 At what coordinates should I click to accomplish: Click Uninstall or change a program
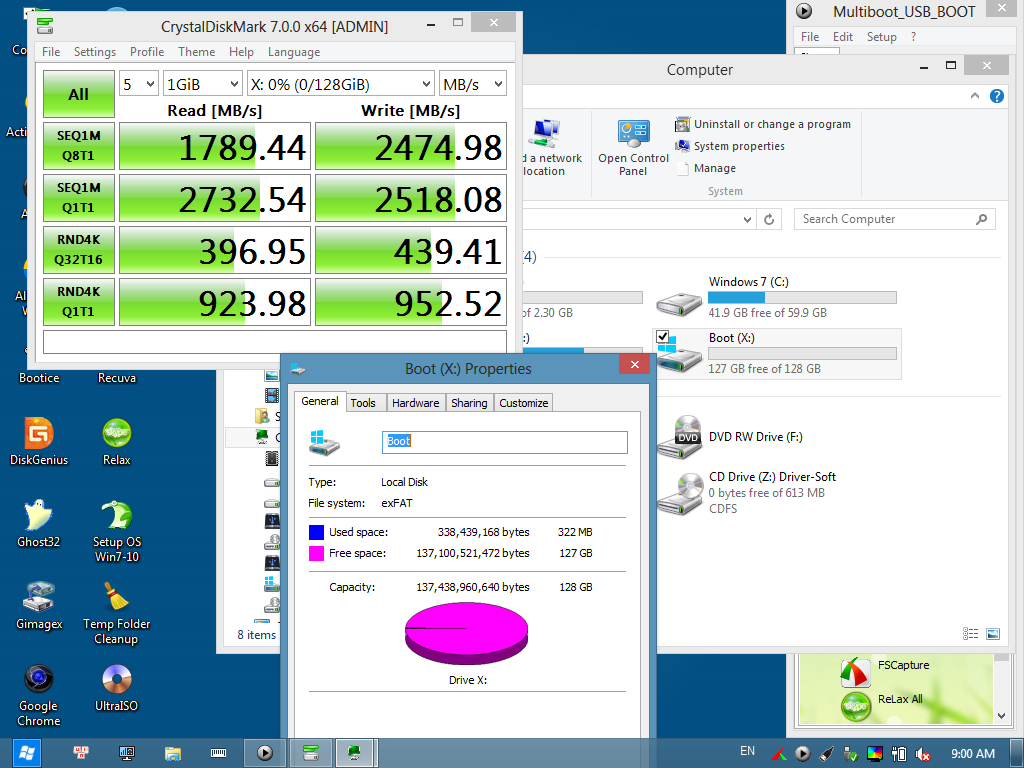tap(764, 124)
